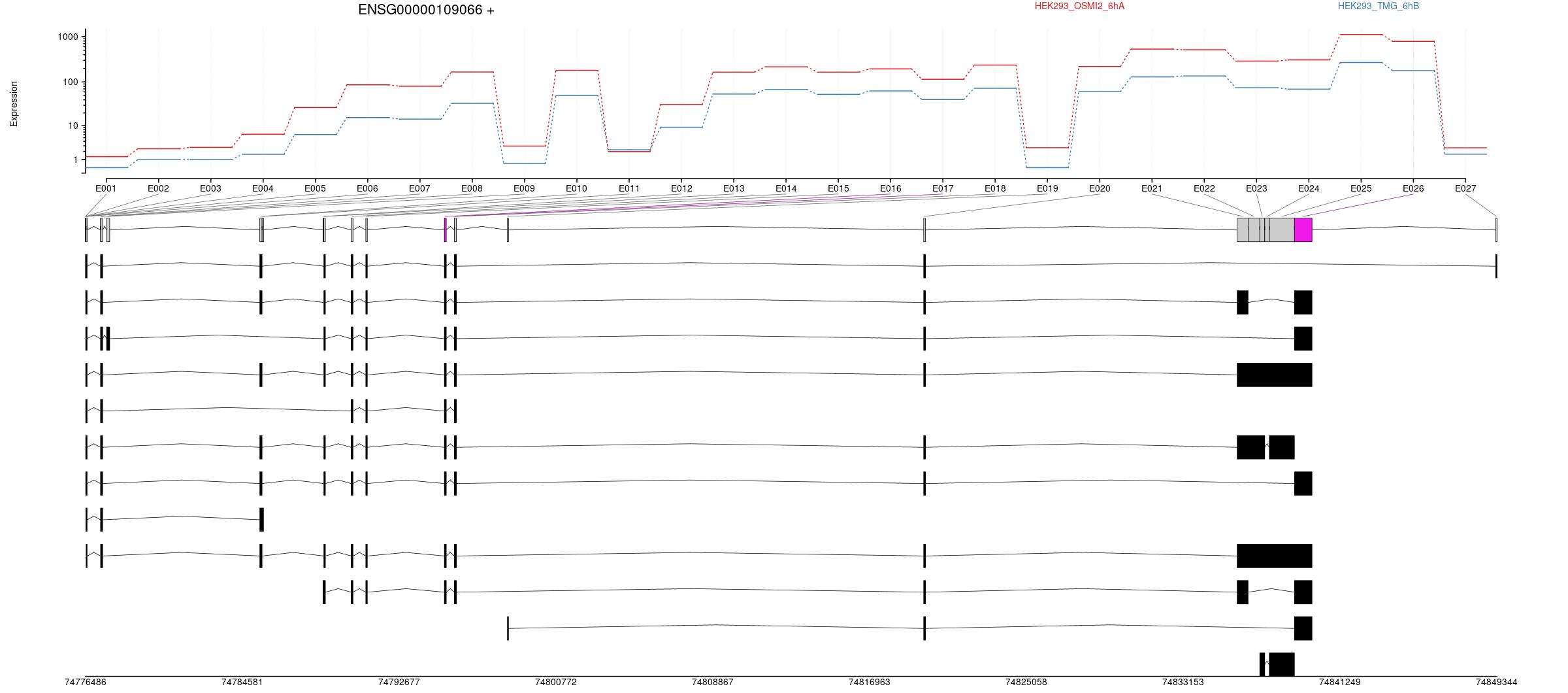Click exon label E004
The height and width of the screenshot is (693, 1568).
point(263,188)
